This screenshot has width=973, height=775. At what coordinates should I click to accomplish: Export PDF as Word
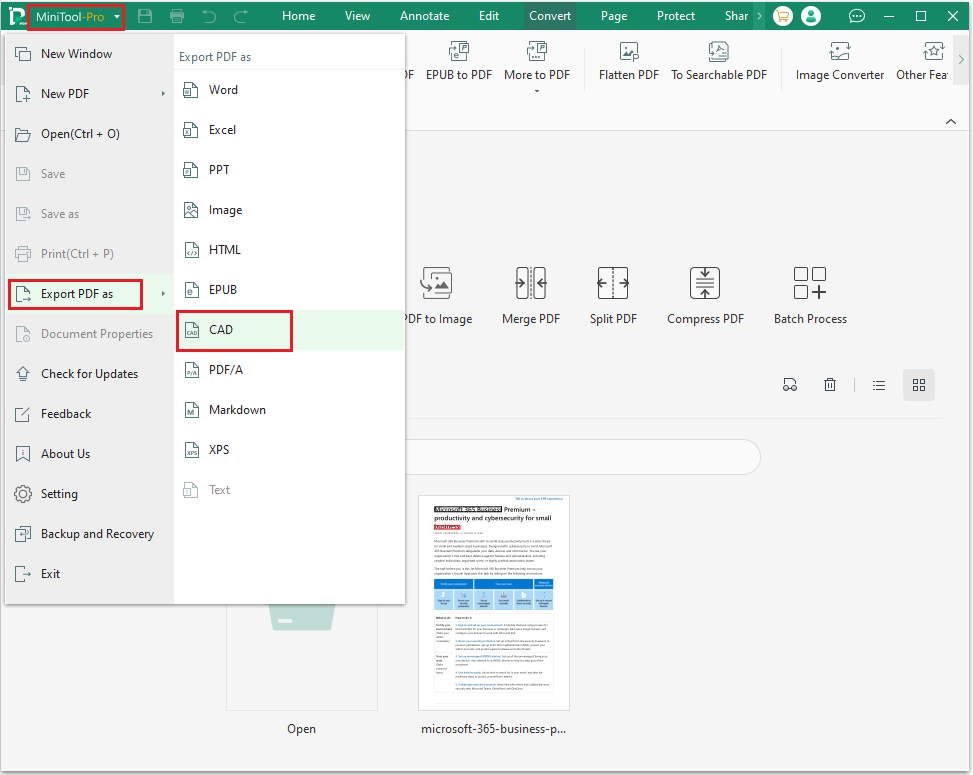[289, 90]
